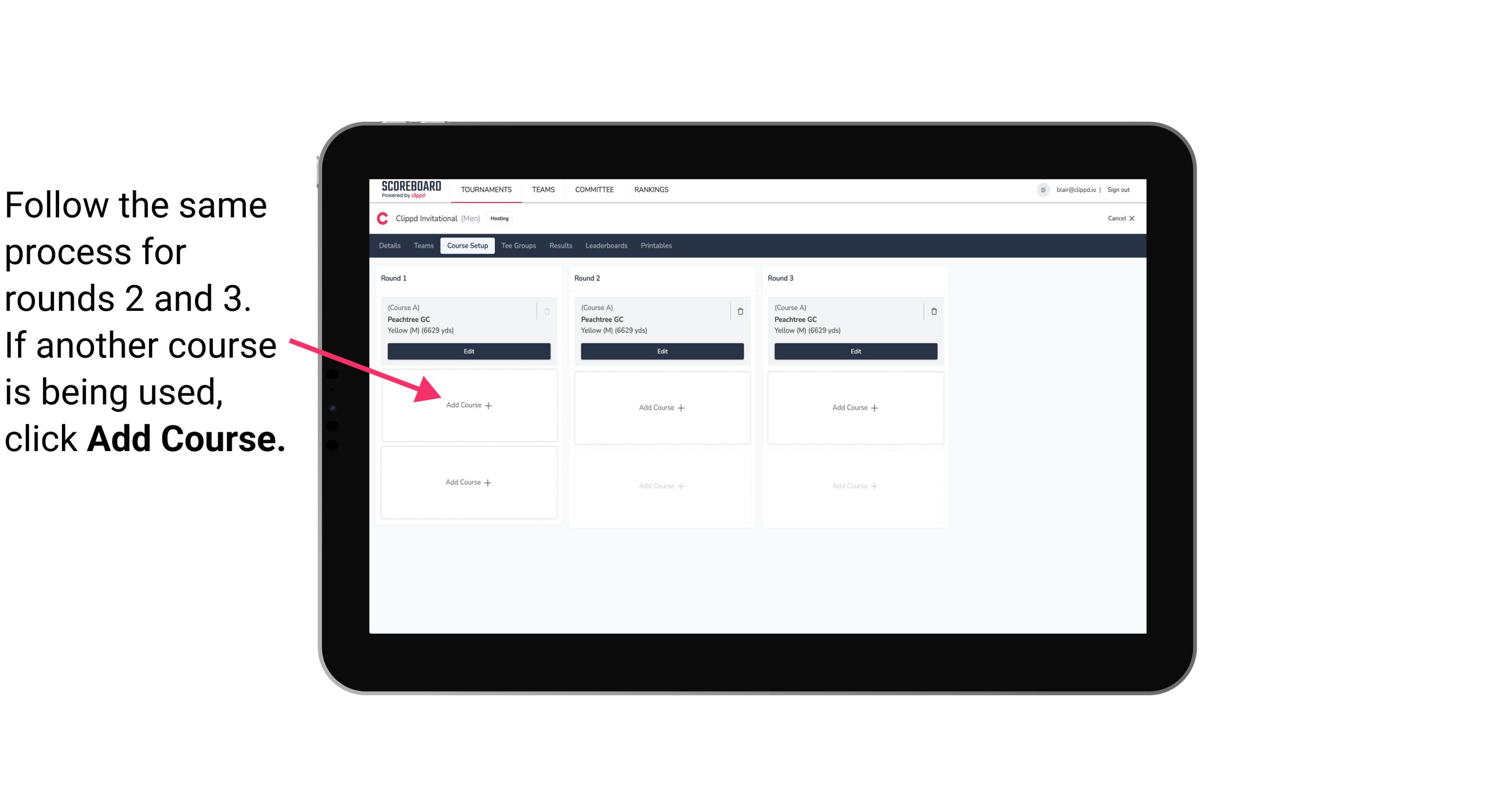Select the Tee Groups tab
Screen dimensions: 1510x812
pyautogui.click(x=515, y=245)
